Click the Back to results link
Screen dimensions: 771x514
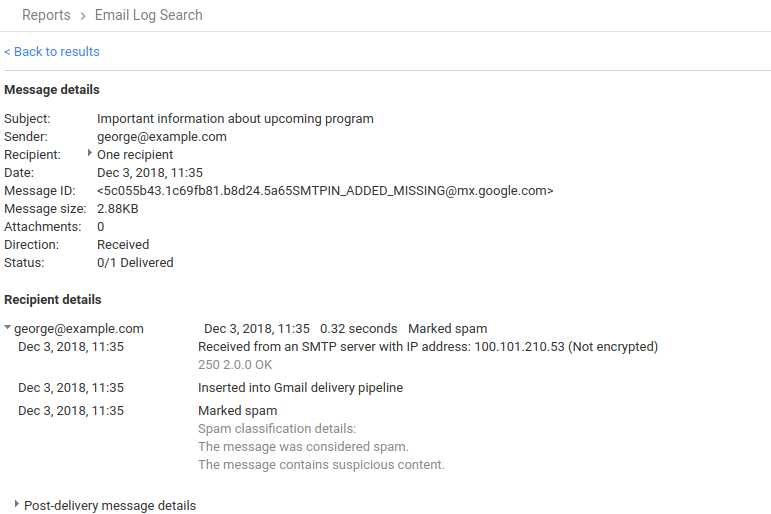click(52, 51)
